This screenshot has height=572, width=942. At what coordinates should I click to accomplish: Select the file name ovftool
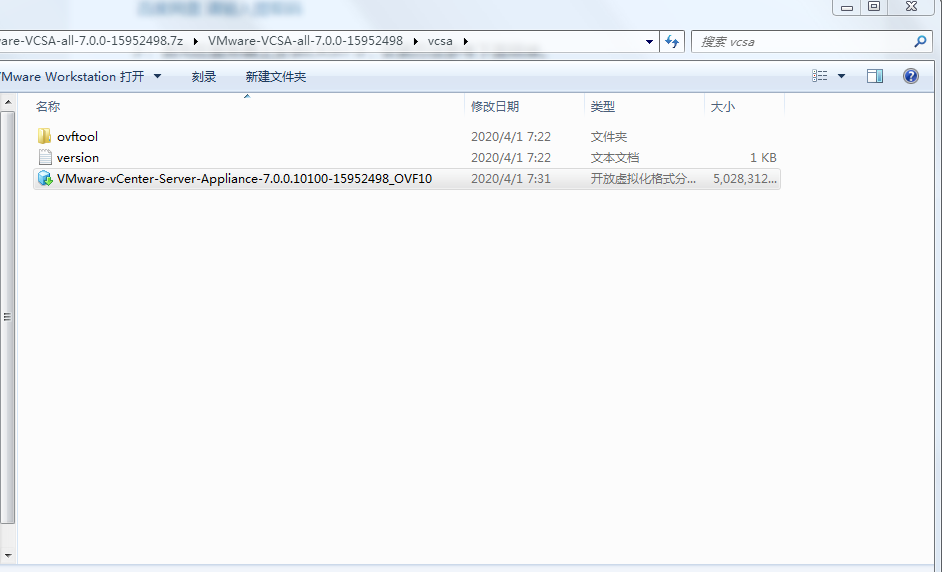click(77, 136)
